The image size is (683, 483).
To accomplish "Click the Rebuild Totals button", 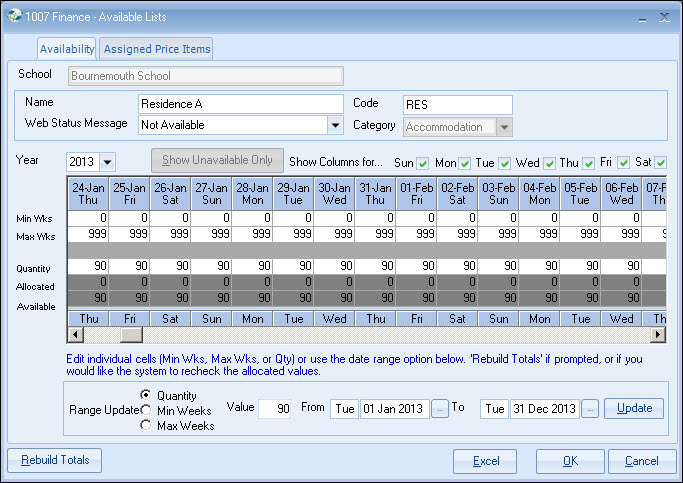I will 55,461.
